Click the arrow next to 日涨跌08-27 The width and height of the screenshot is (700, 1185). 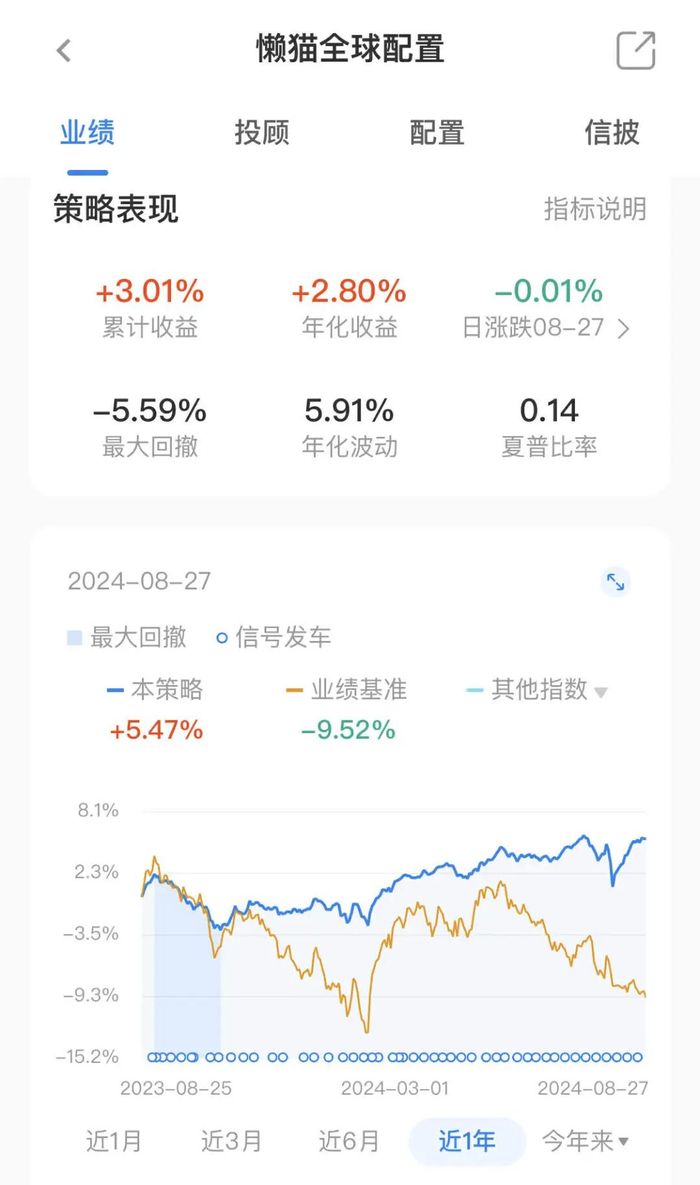click(x=626, y=328)
